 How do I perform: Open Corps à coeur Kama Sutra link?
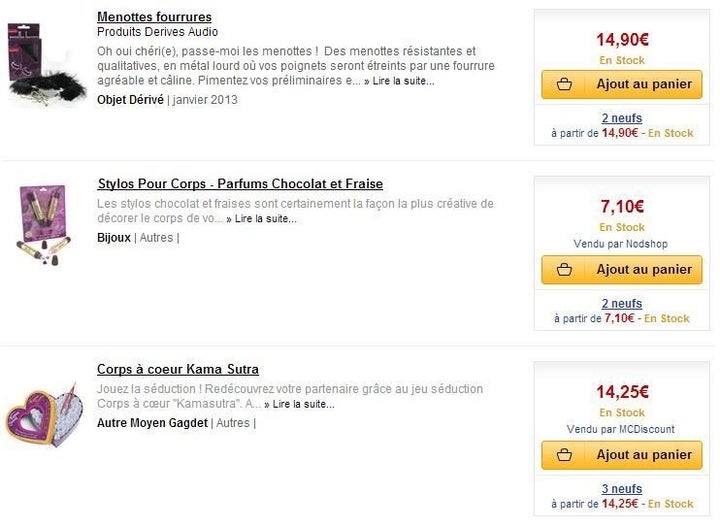(178, 369)
